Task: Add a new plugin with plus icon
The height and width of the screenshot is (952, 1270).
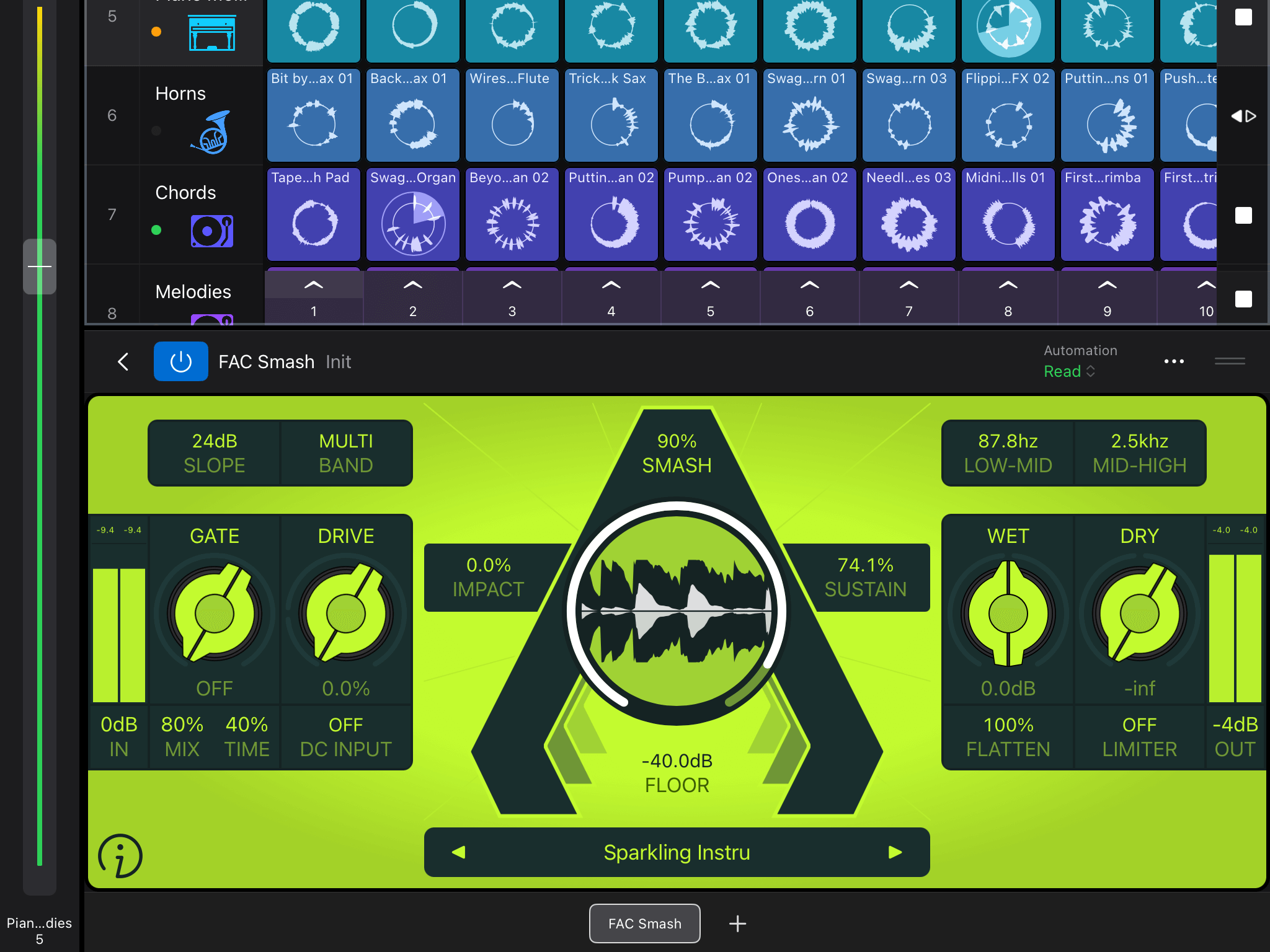Action: 737,923
